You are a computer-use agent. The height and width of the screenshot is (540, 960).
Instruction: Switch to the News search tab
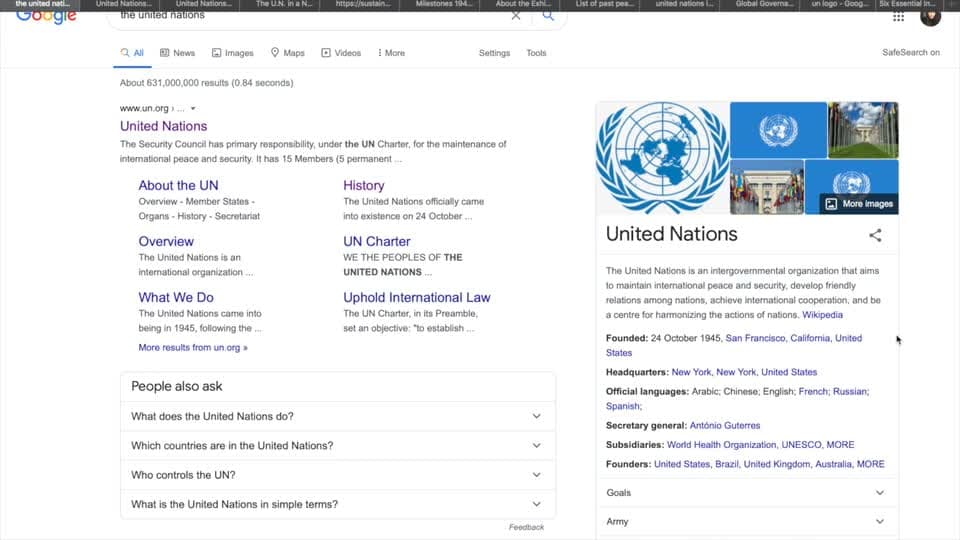tap(178, 53)
